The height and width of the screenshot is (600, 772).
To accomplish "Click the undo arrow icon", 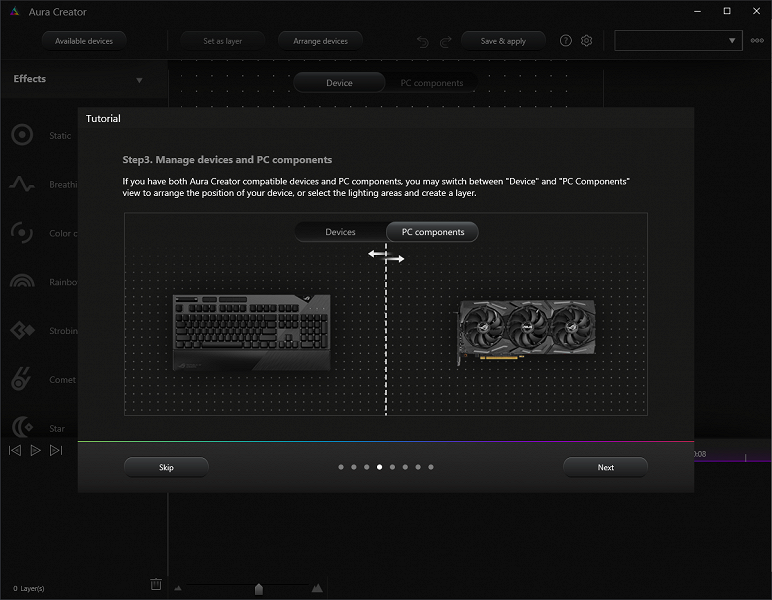I will tap(422, 42).
